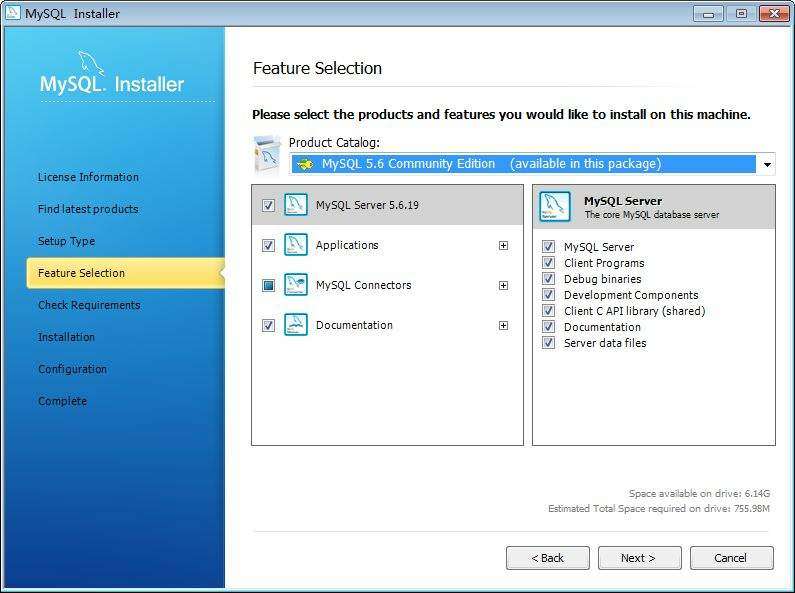Click the Product Catalog package icon
The height and width of the screenshot is (593, 795).
[x=267, y=155]
